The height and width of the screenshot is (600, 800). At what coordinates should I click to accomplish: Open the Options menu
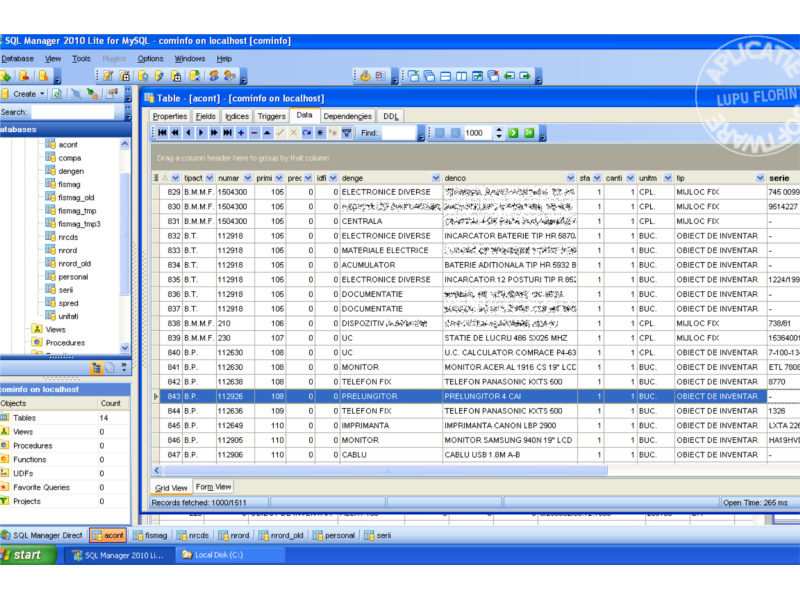click(150, 59)
